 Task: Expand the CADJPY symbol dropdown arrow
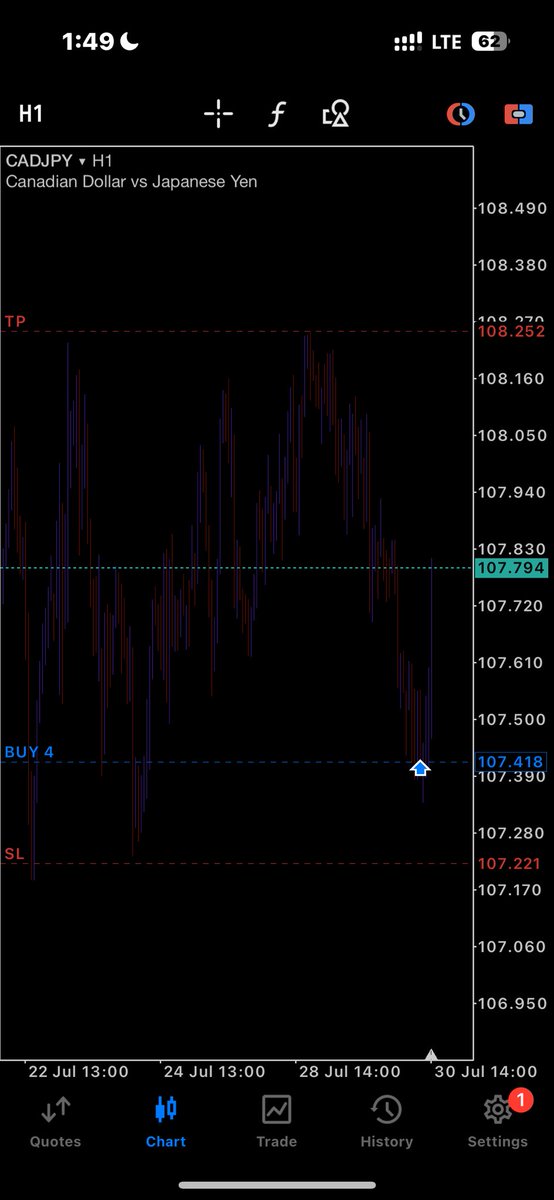tap(82, 160)
